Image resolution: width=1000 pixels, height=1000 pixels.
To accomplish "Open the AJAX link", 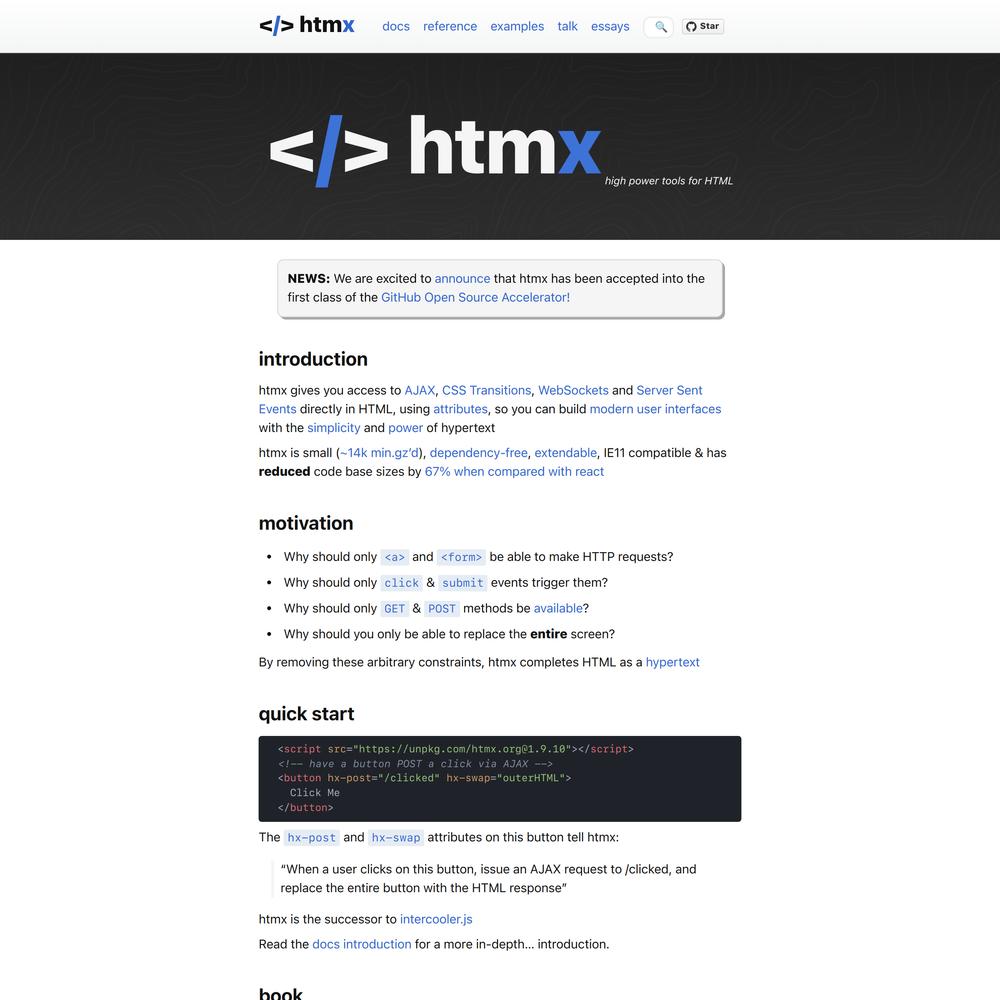I will pyautogui.click(x=420, y=390).
